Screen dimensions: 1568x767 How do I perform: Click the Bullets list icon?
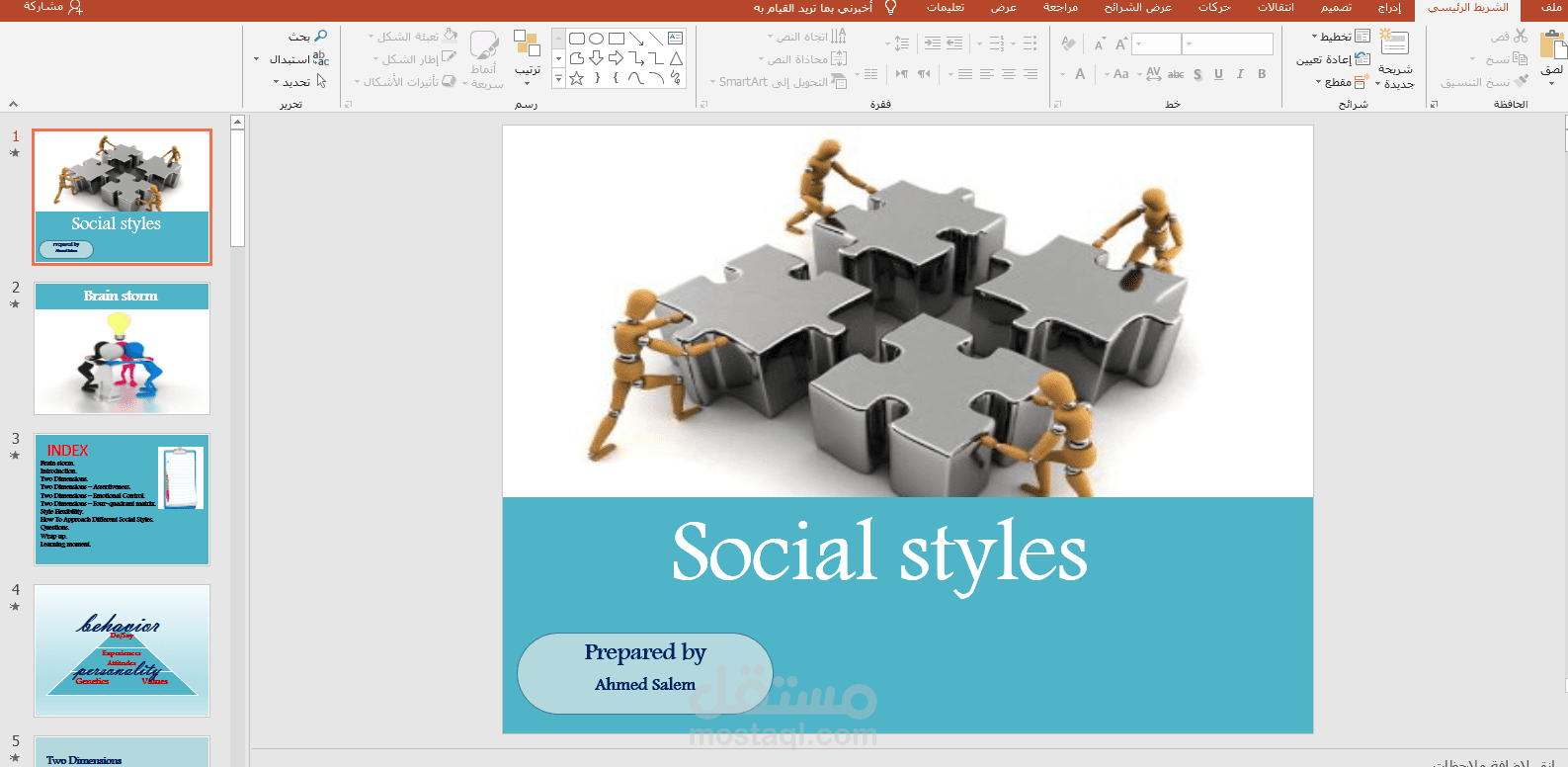[x=1030, y=43]
